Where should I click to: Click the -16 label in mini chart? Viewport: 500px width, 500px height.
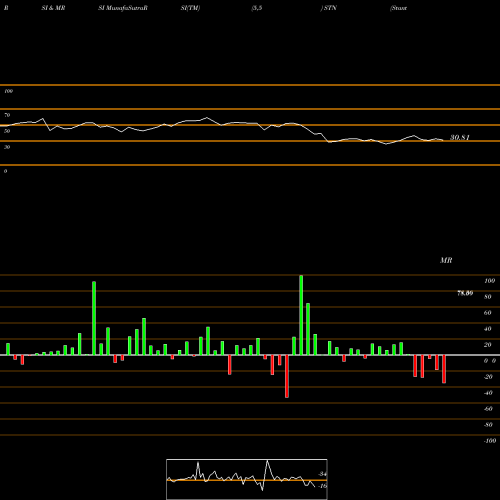click(x=322, y=486)
